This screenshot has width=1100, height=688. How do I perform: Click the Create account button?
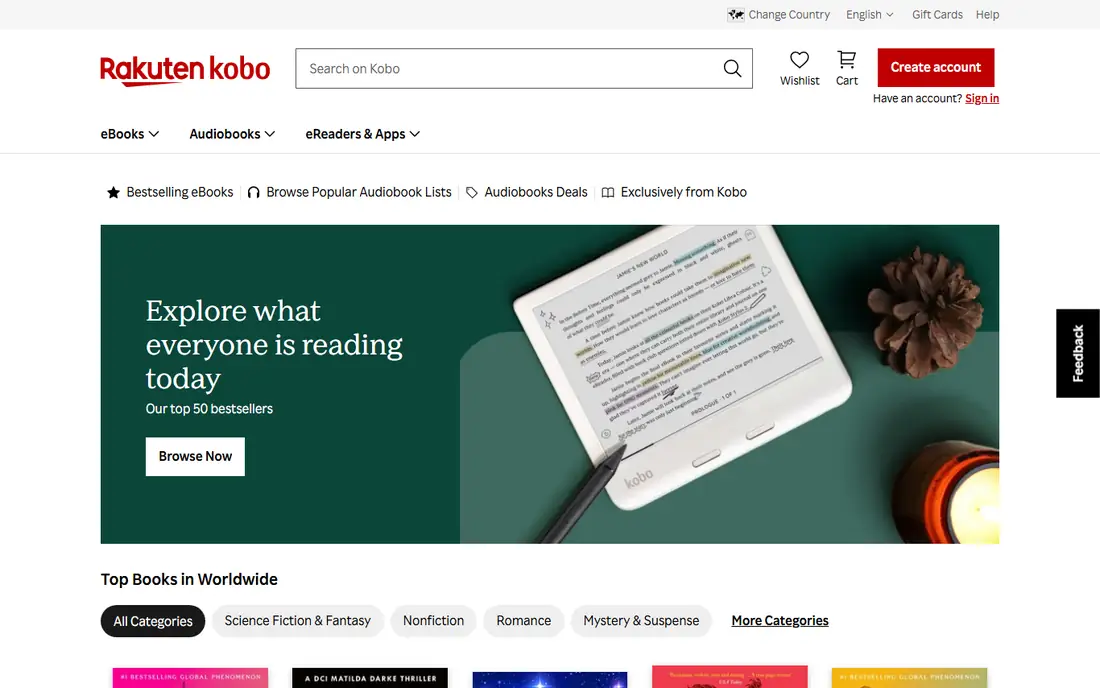click(936, 67)
